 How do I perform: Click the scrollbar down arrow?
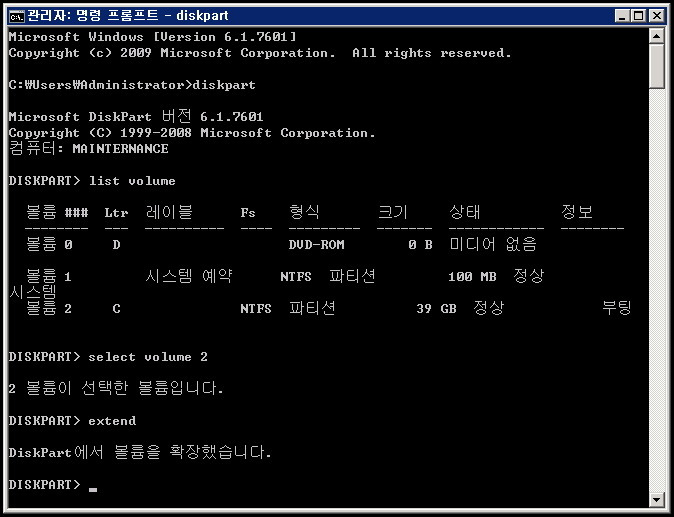point(656,499)
